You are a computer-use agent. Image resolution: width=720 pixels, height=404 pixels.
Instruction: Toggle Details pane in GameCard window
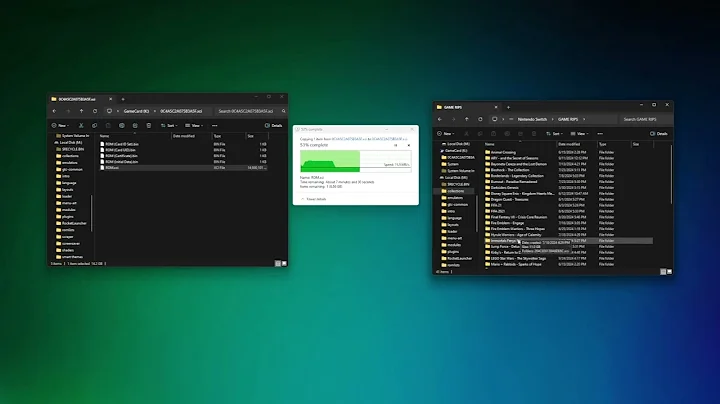pos(273,125)
